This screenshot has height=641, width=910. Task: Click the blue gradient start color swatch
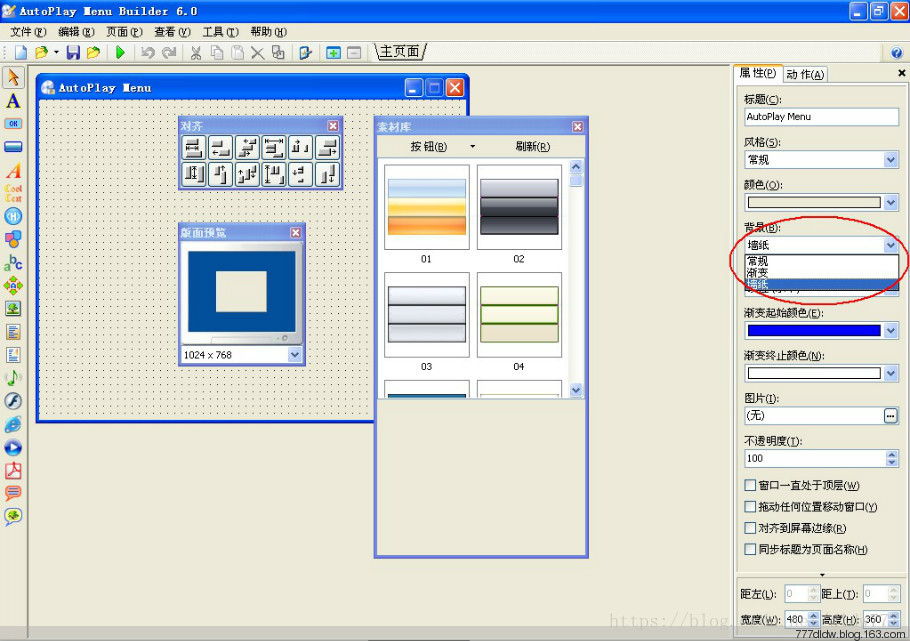(x=814, y=330)
